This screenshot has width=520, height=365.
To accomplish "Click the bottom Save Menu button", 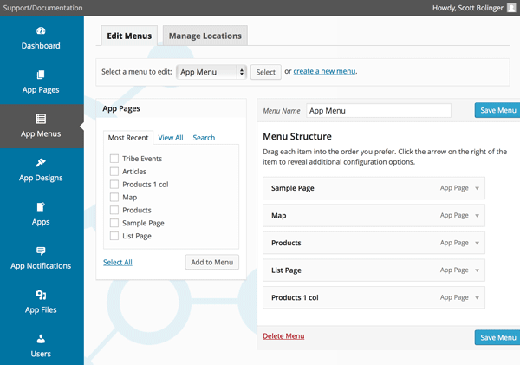I will point(498,338).
